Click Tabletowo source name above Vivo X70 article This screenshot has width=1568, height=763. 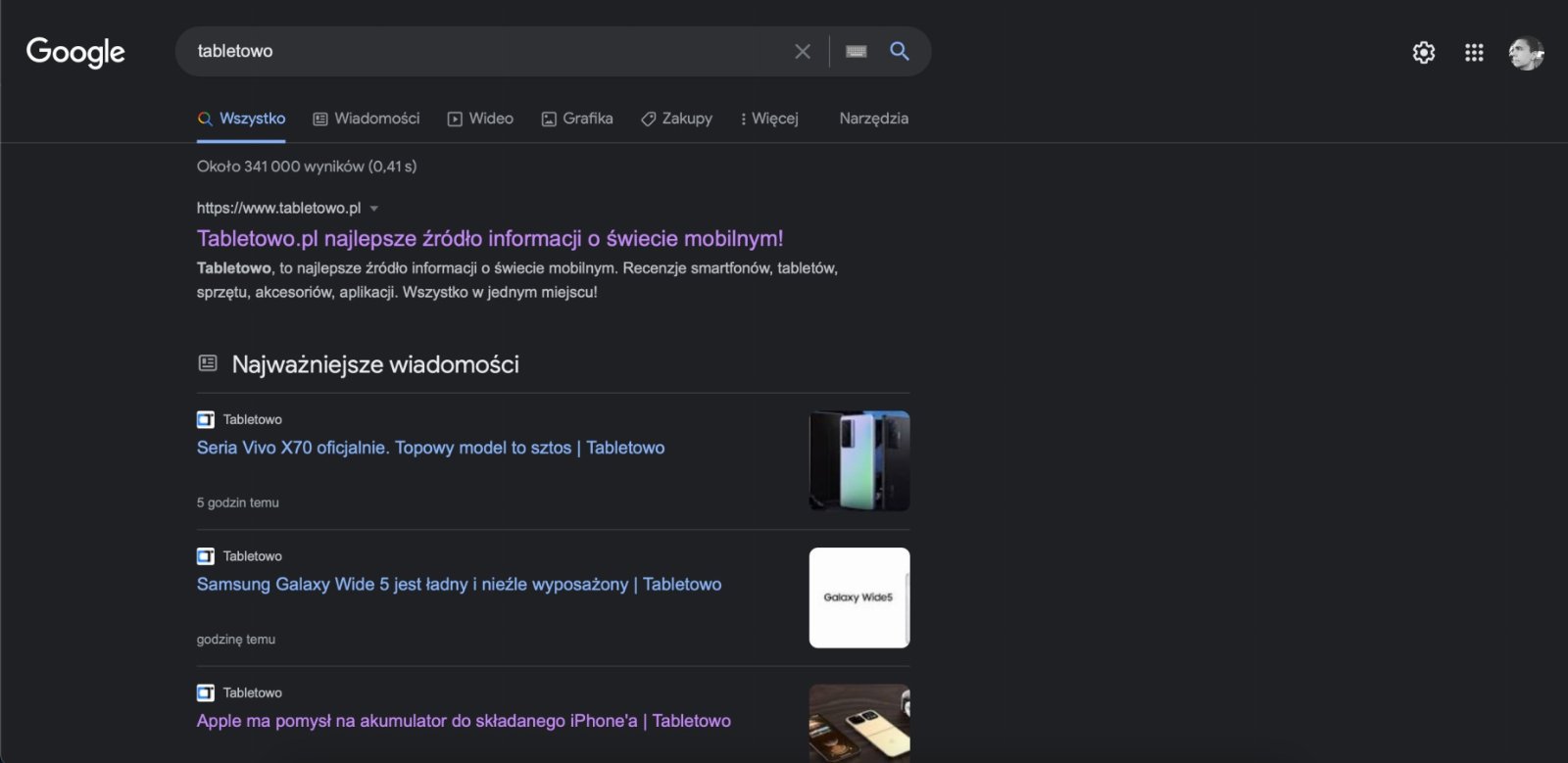253,419
